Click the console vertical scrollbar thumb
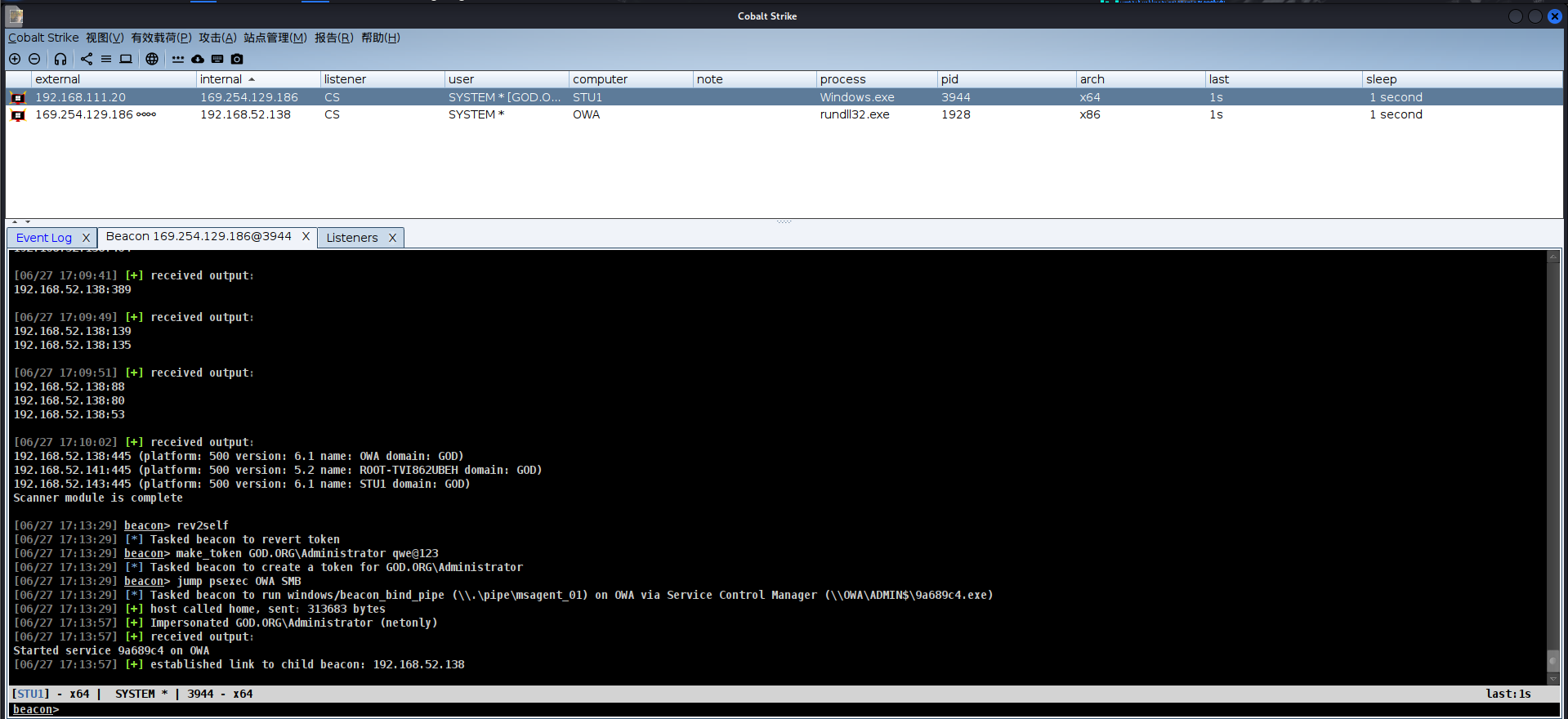1568x719 pixels. (x=1553, y=660)
